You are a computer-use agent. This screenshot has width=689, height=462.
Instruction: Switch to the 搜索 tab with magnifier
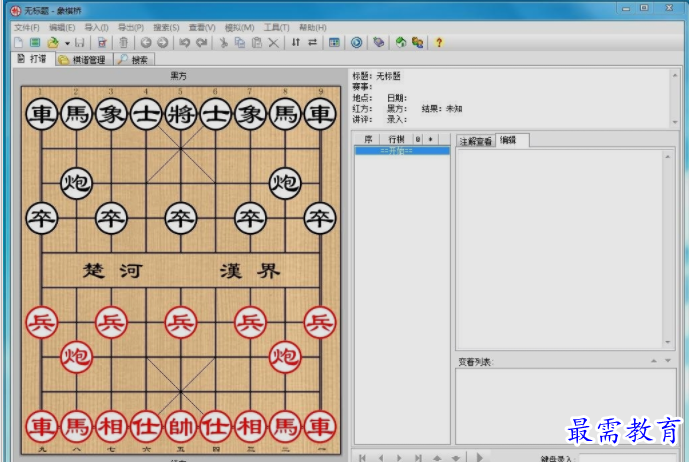(x=134, y=60)
